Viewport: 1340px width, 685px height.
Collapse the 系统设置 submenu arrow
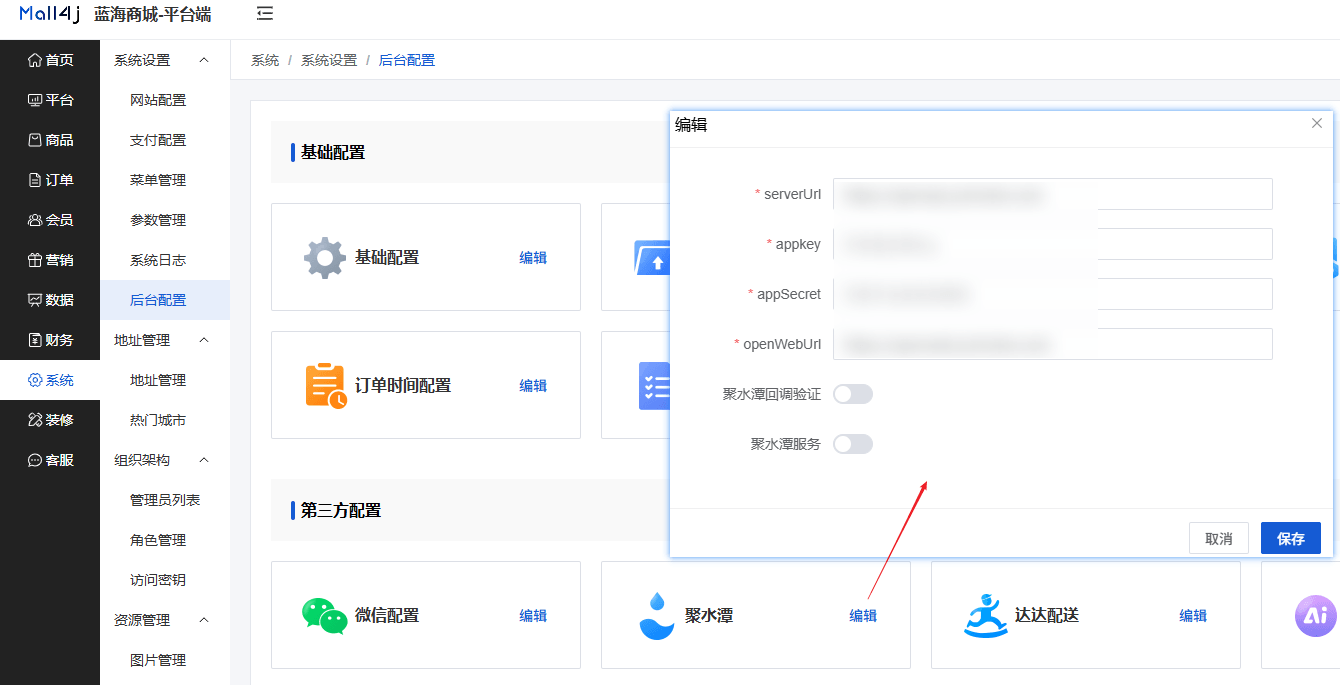tap(204, 60)
